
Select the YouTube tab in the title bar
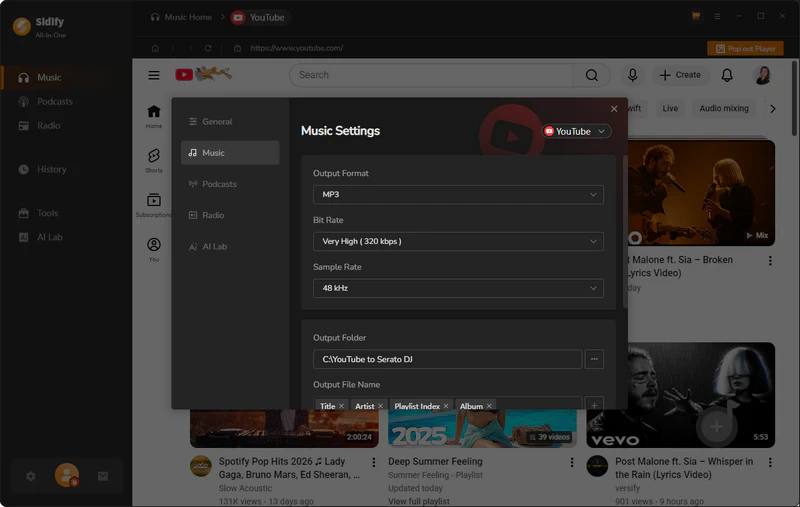259,17
